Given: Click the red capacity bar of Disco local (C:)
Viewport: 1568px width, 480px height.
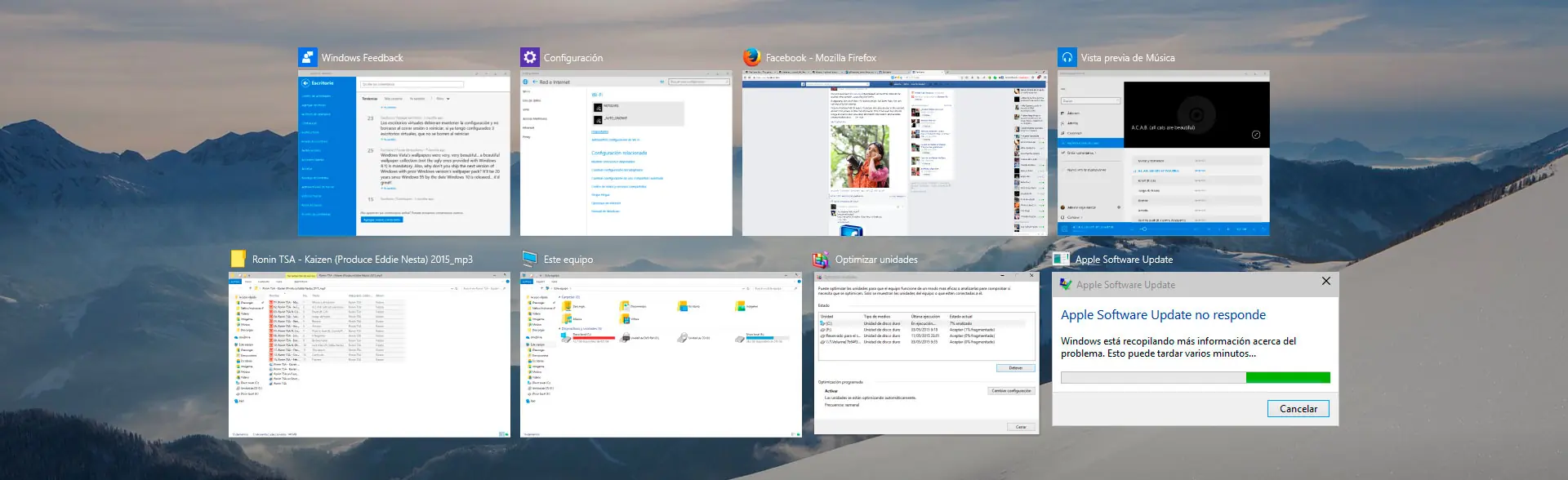Looking at the screenshot, I should tap(594, 337).
